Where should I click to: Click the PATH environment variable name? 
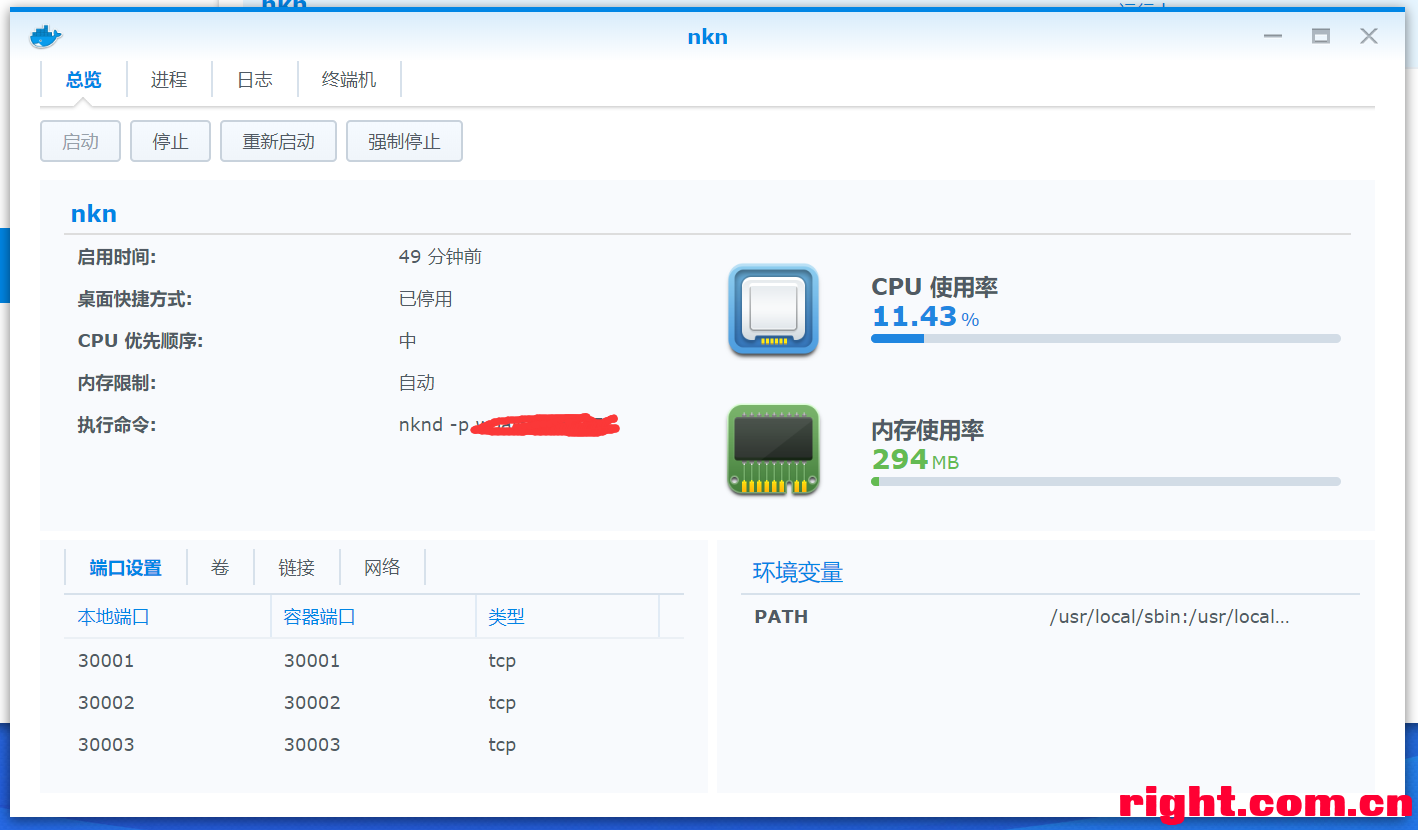781,617
